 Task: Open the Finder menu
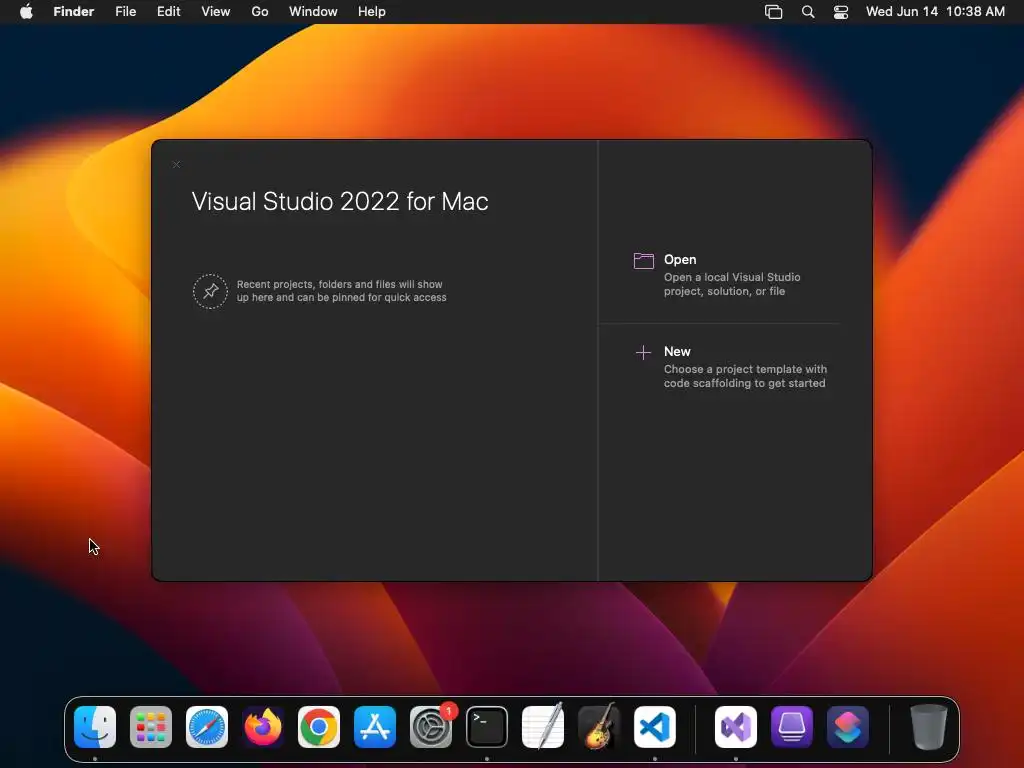click(x=74, y=12)
